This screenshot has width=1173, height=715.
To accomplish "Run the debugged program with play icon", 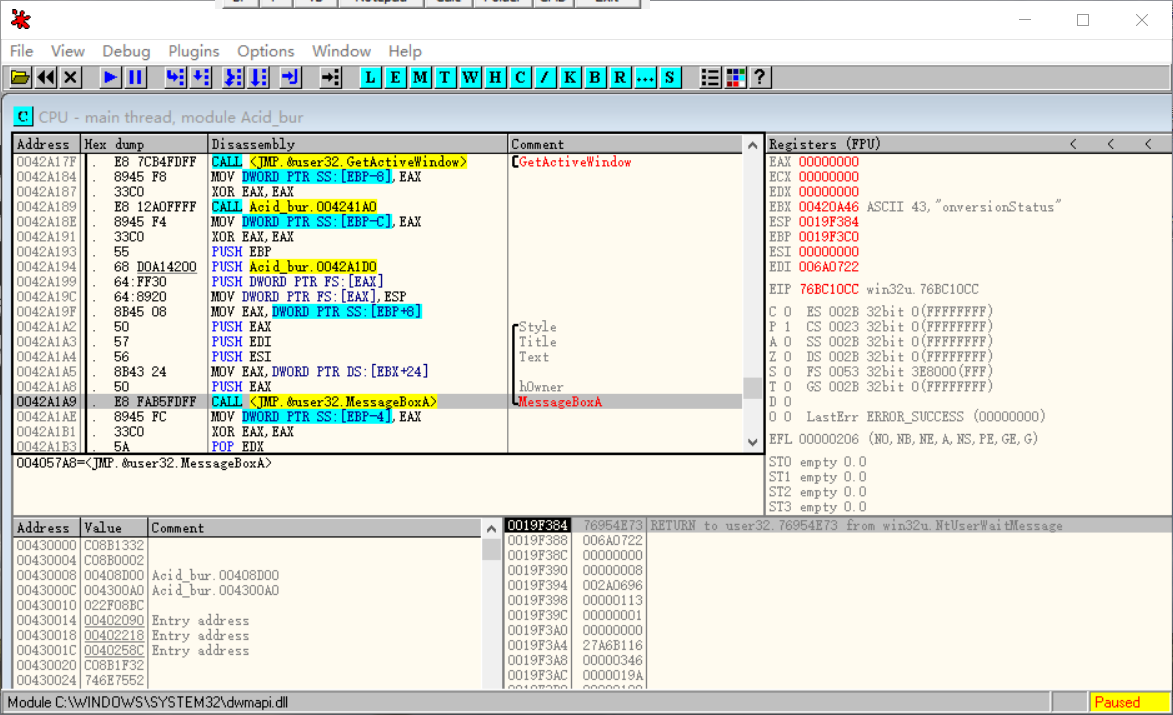I will (111, 77).
